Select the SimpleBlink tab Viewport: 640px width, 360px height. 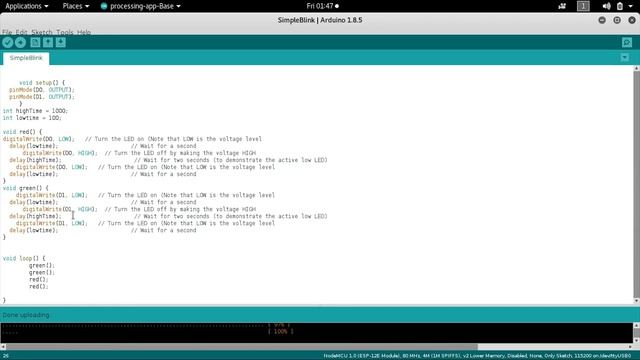click(26, 58)
